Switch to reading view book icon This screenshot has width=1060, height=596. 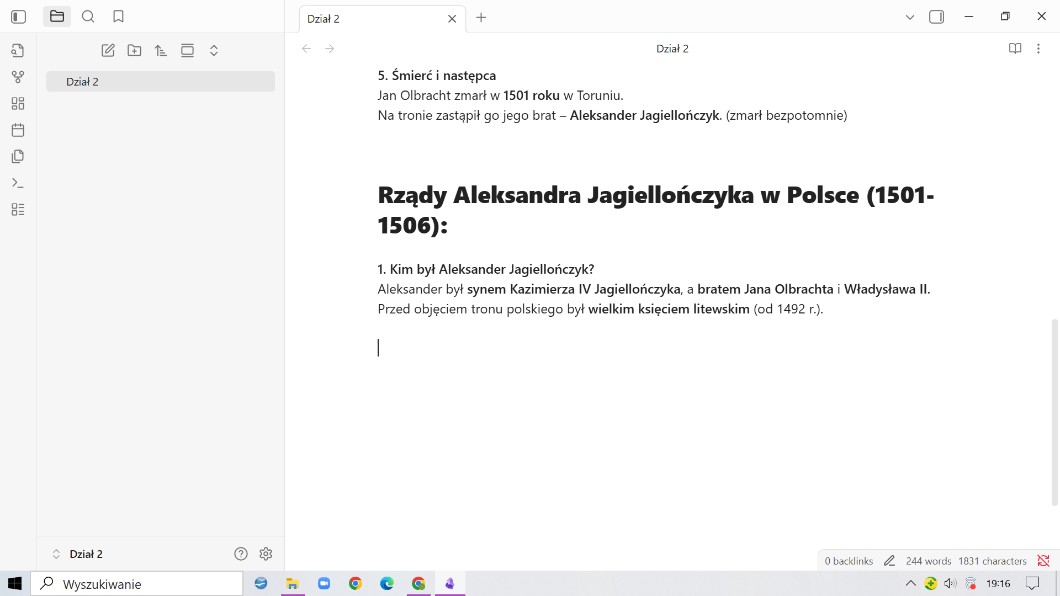pos(1015,48)
